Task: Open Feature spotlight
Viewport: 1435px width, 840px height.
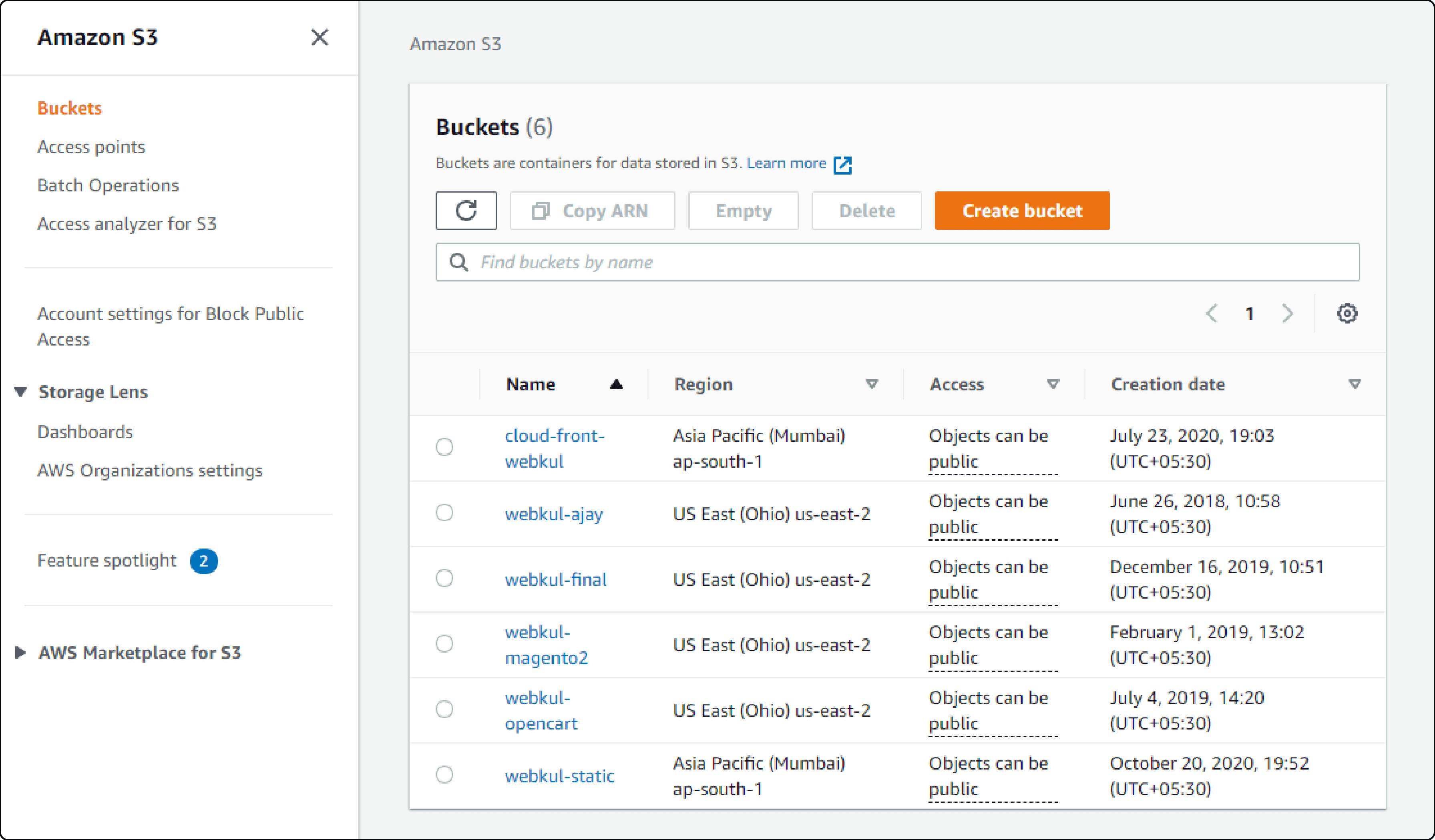Action: (x=107, y=561)
